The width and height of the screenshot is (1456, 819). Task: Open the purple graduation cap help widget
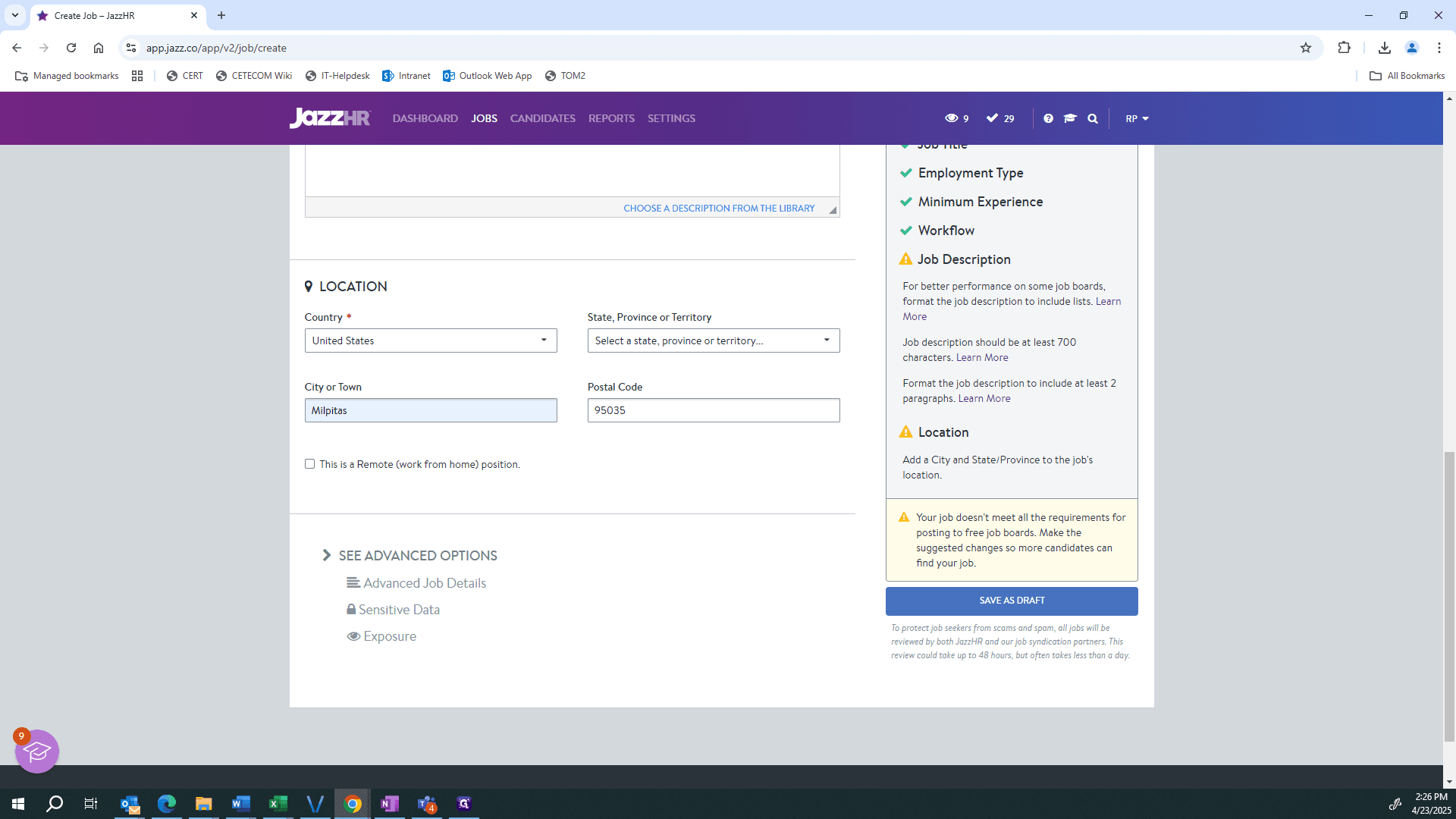pyautogui.click(x=37, y=752)
